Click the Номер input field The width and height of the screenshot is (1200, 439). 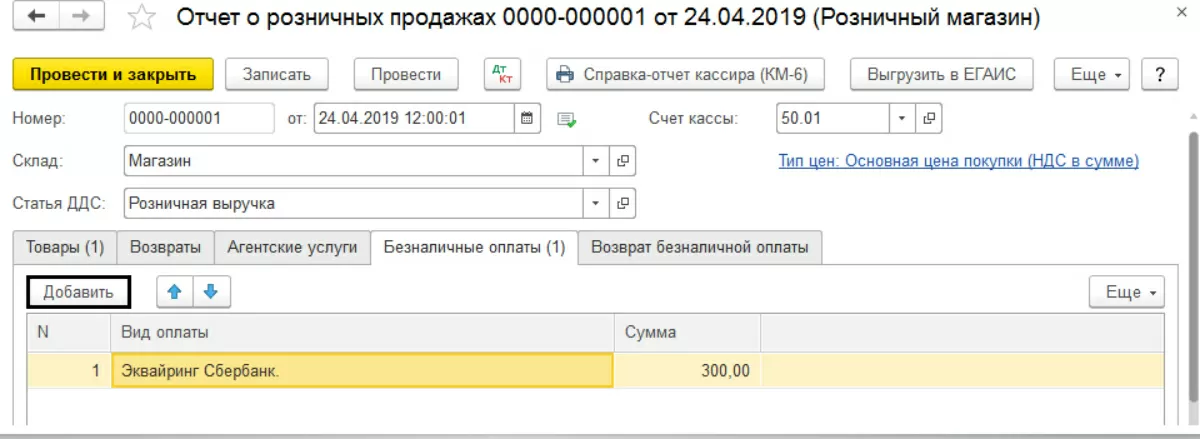[x=198, y=118]
